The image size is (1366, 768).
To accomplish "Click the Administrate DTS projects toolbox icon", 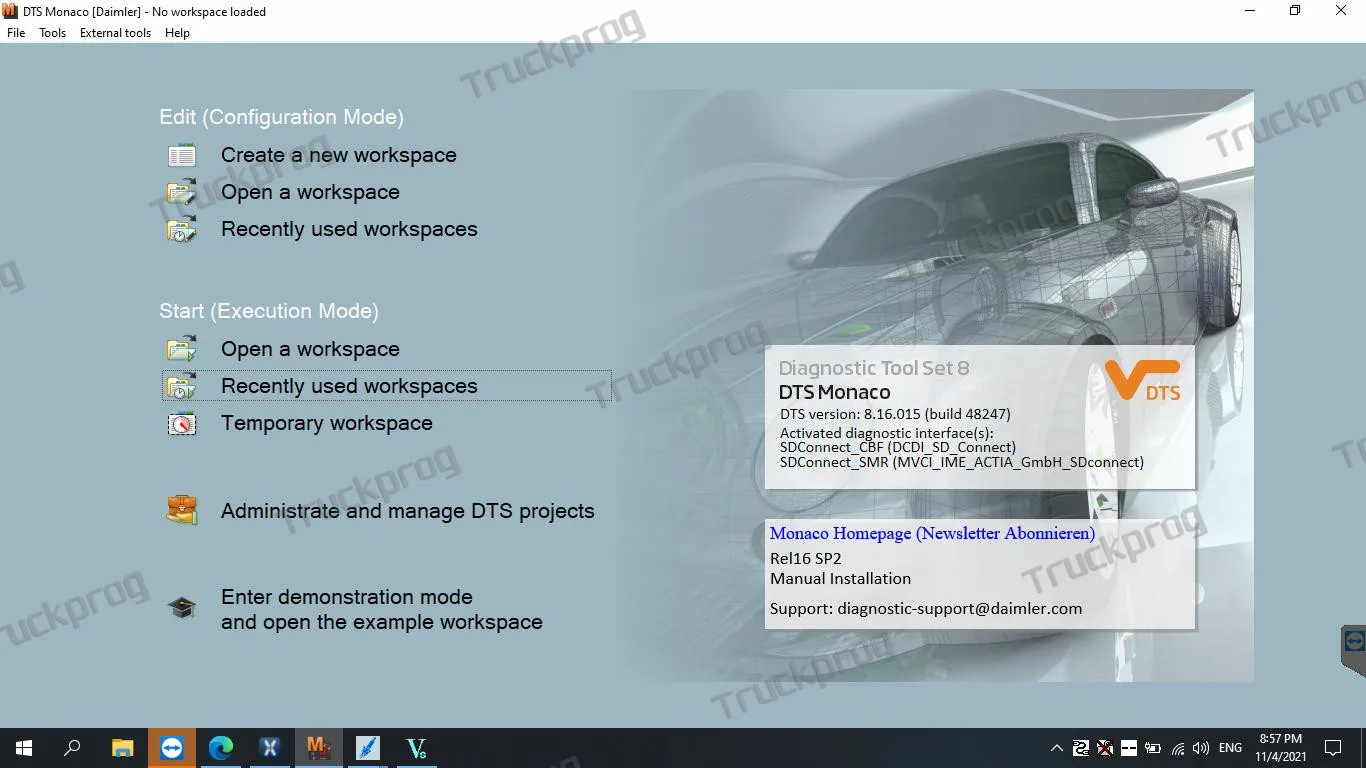I will (x=182, y=510).
